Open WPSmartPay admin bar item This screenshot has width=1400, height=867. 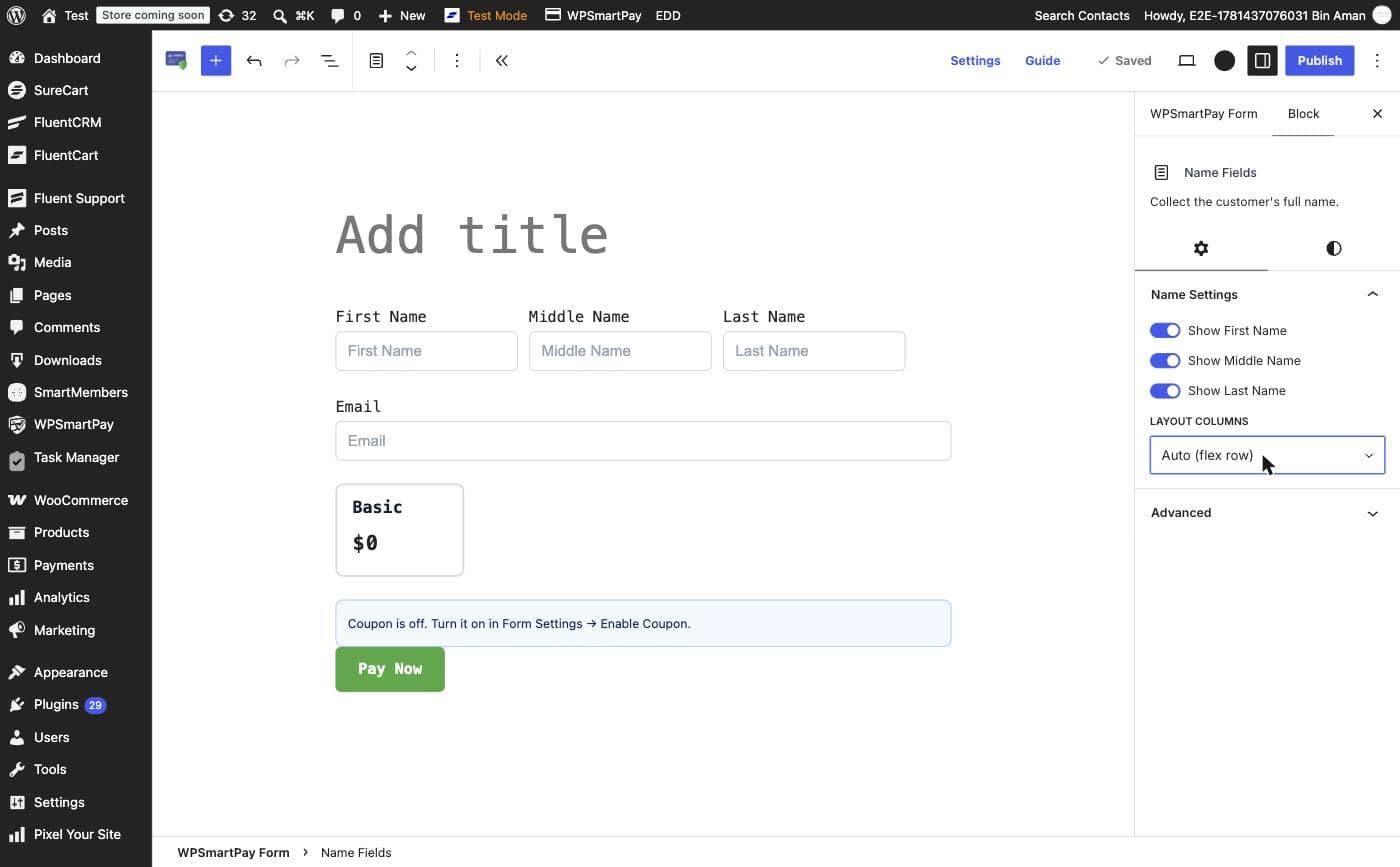coord(593,15)
